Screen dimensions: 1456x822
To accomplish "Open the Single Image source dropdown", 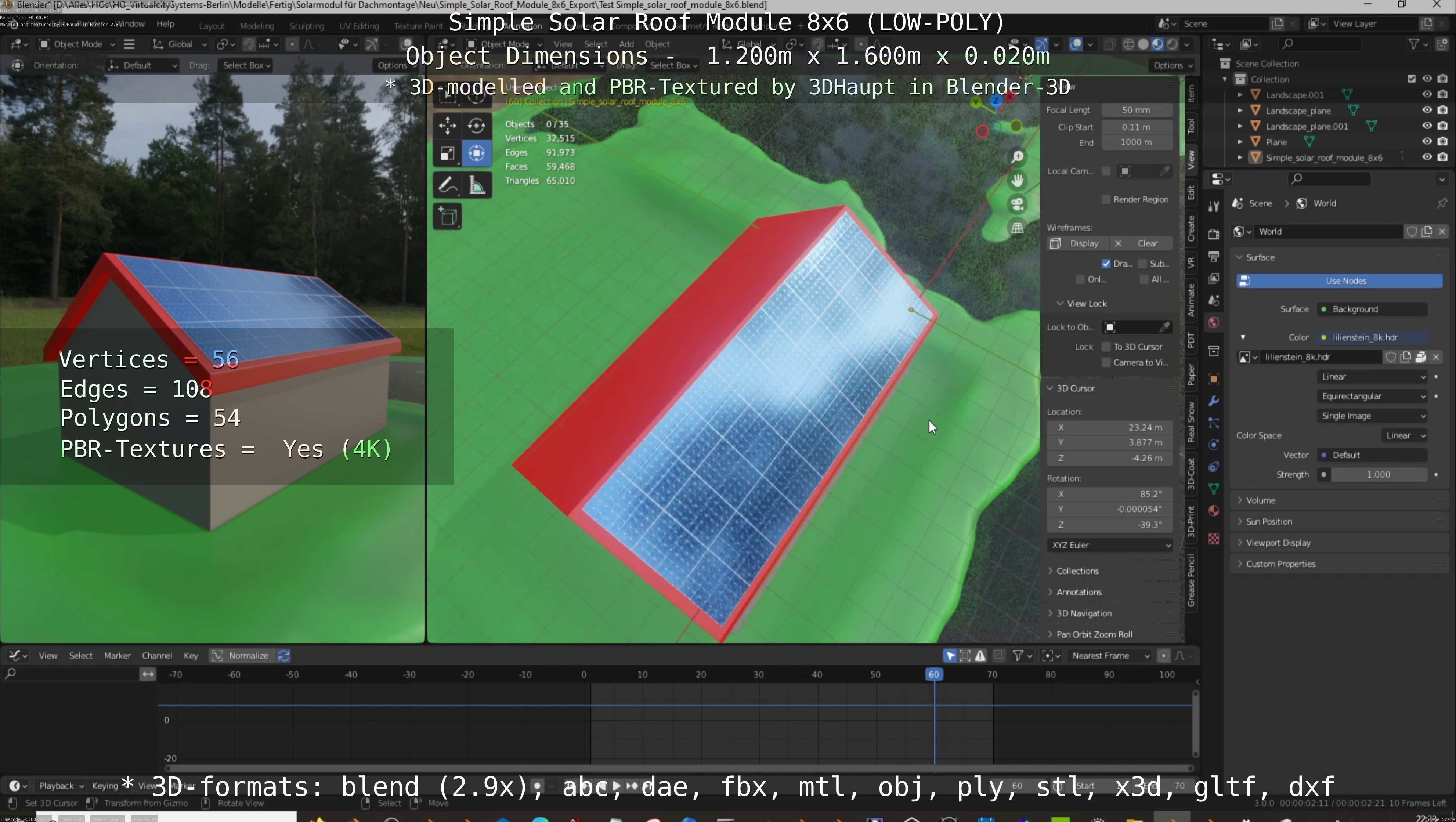I will click(x=1372, y=416).
